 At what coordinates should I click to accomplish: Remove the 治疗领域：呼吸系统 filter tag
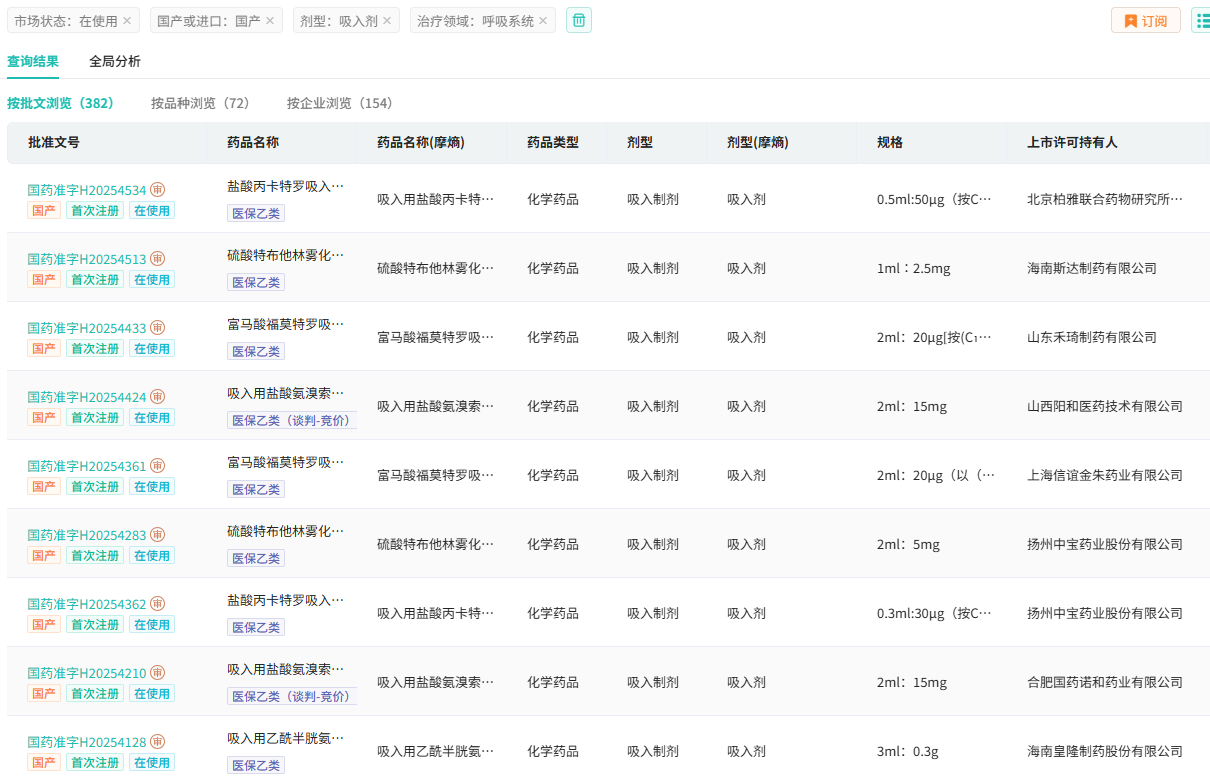pyautogui.click(x=543, y=21)
